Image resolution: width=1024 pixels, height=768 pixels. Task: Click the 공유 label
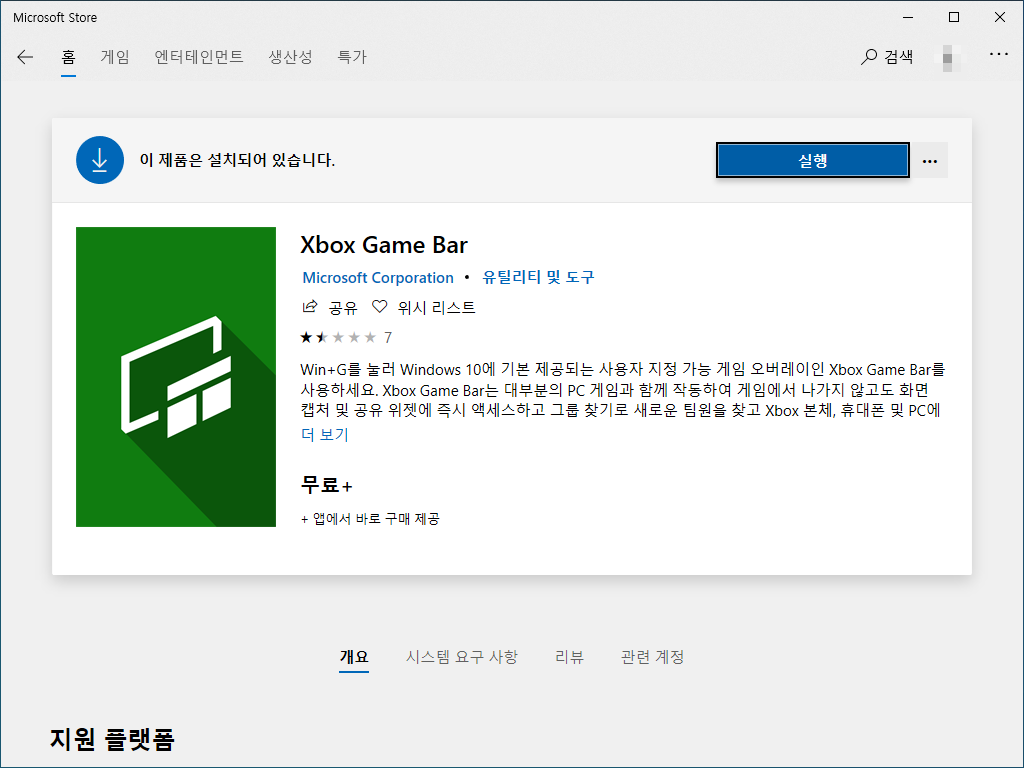click(x=344, y=308)
